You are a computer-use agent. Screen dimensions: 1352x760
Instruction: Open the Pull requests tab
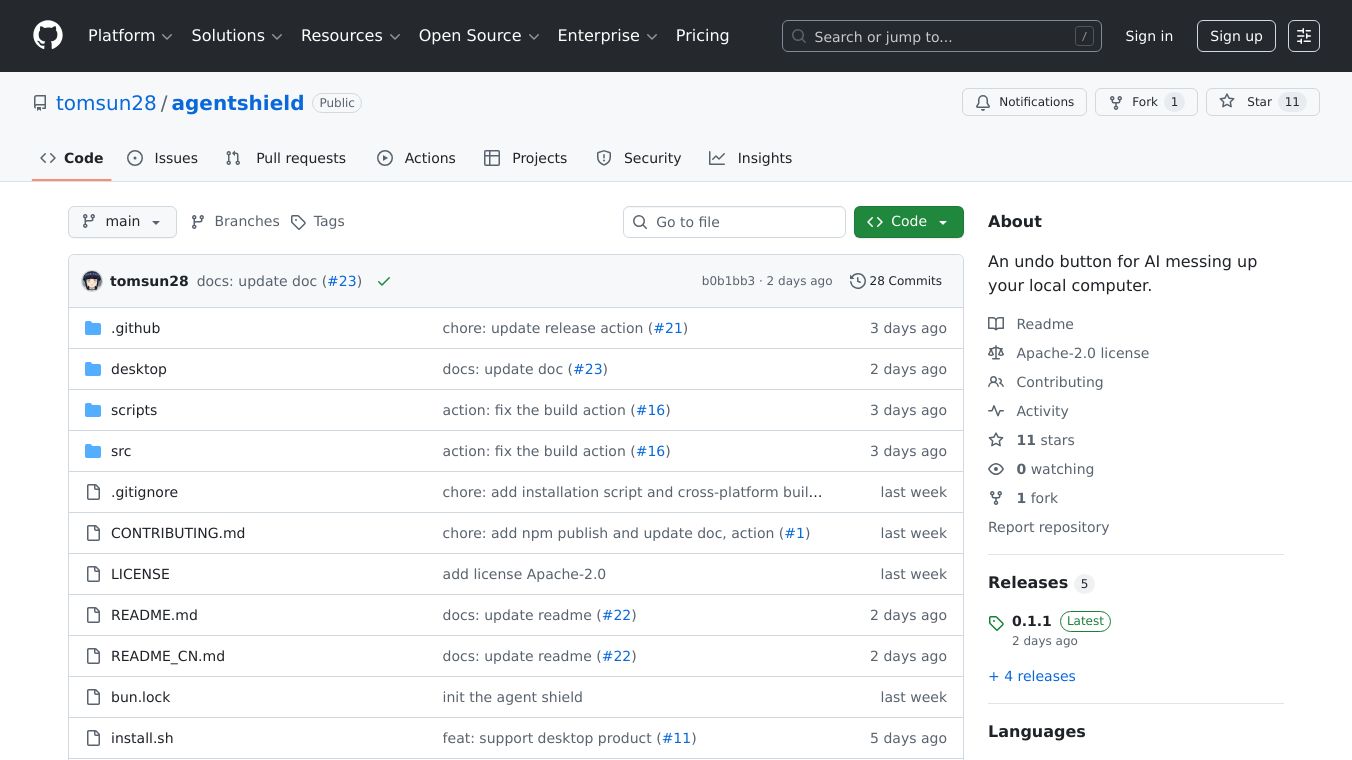[x=286, y=158]
